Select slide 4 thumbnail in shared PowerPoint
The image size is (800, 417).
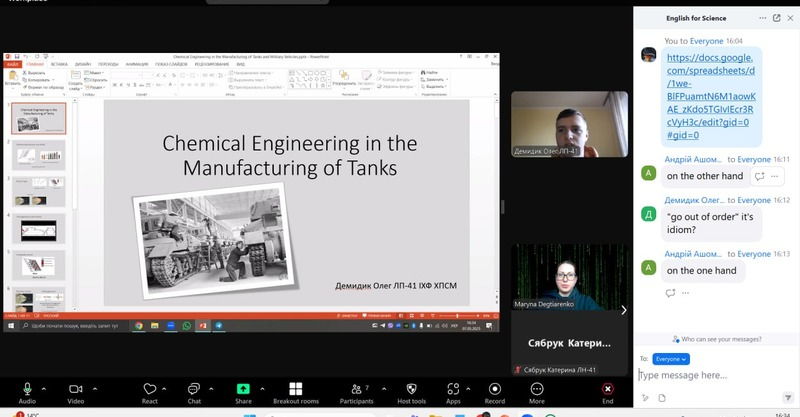pyautogui.click(x=39, y=229)
